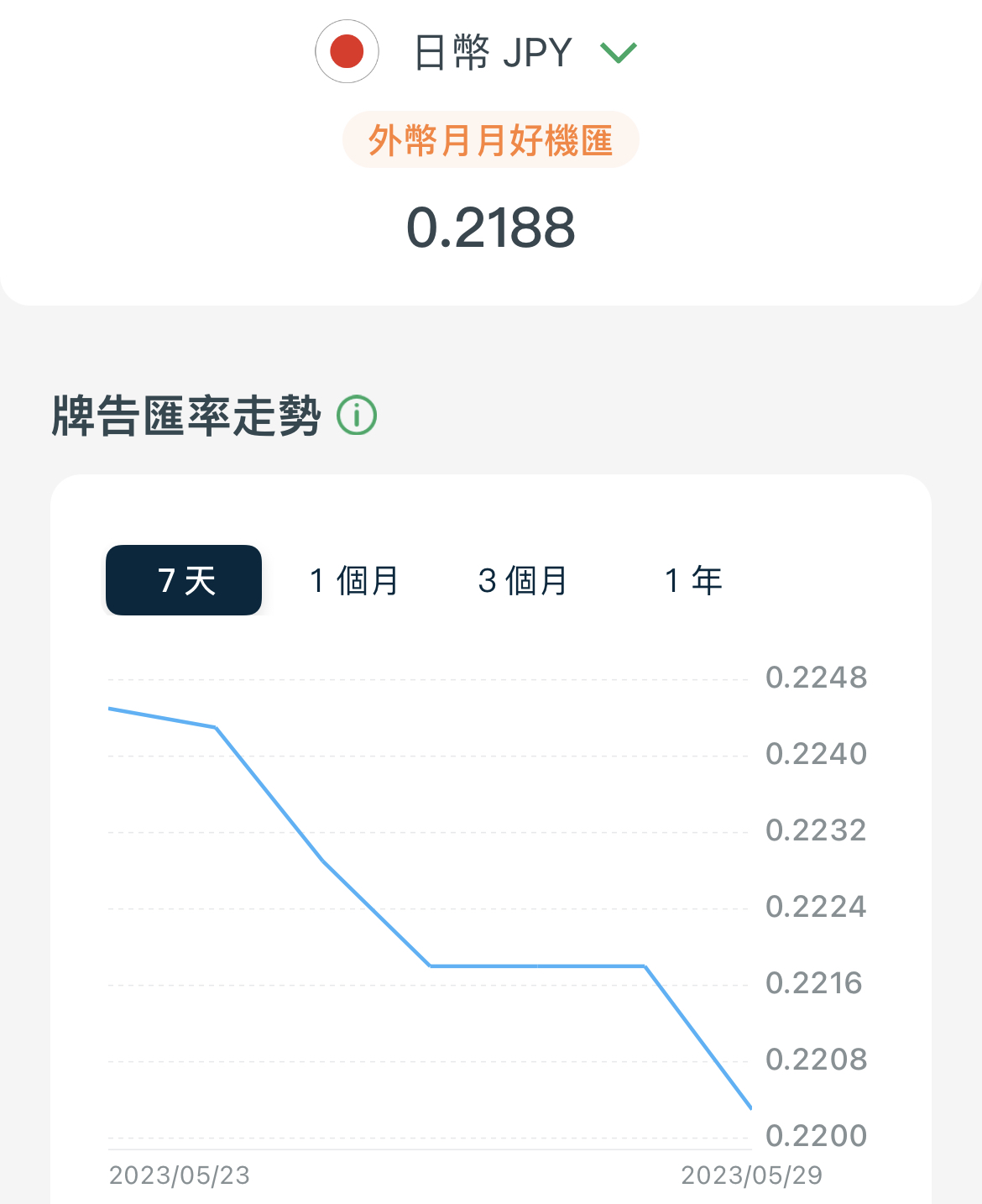Screen dimensions: 982x1204
Task: Open the 日幣 JPY currency selector
Action: (x=477, y=52)
